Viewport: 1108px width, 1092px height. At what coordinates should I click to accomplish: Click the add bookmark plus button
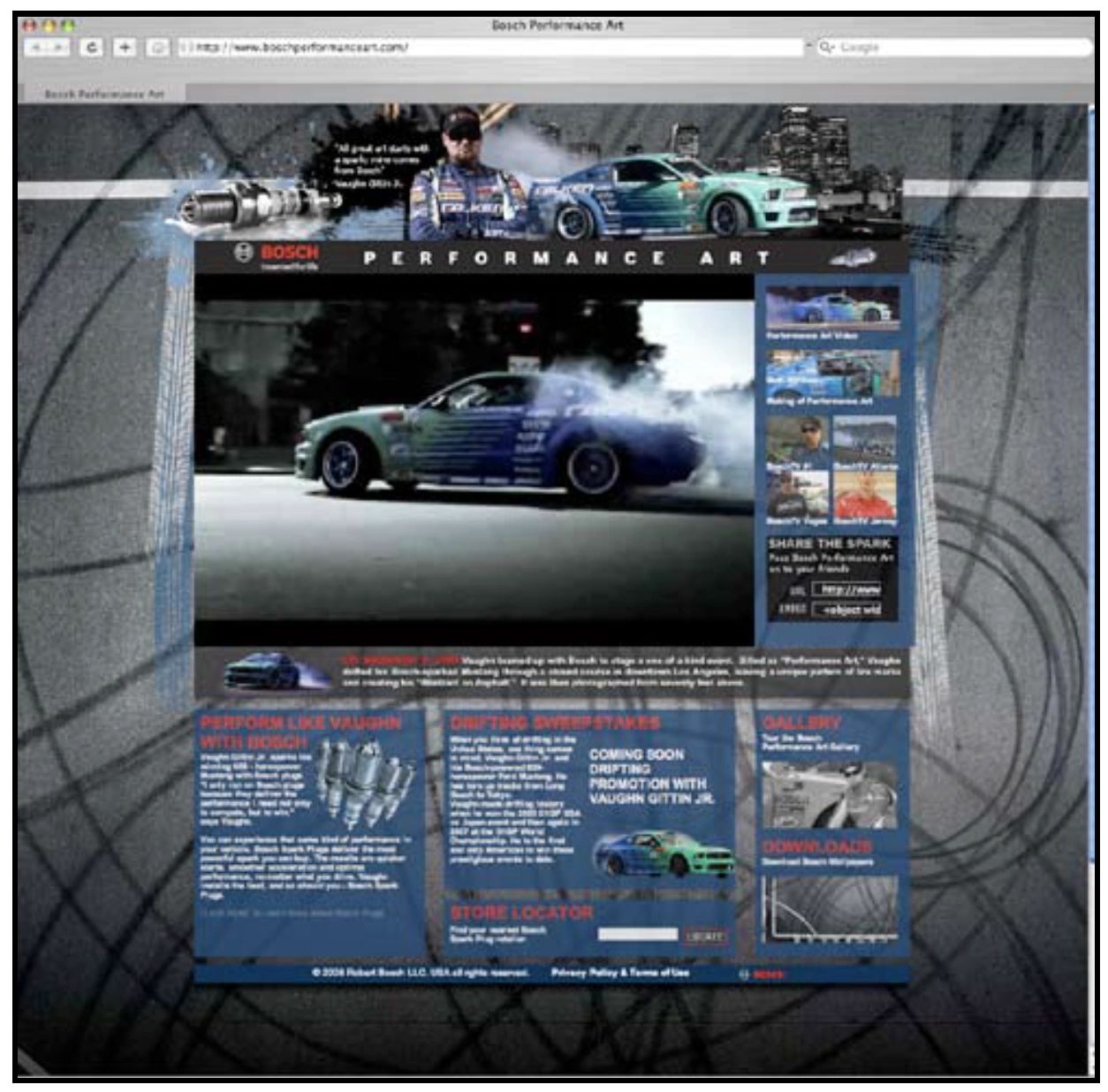coord(126,48)
